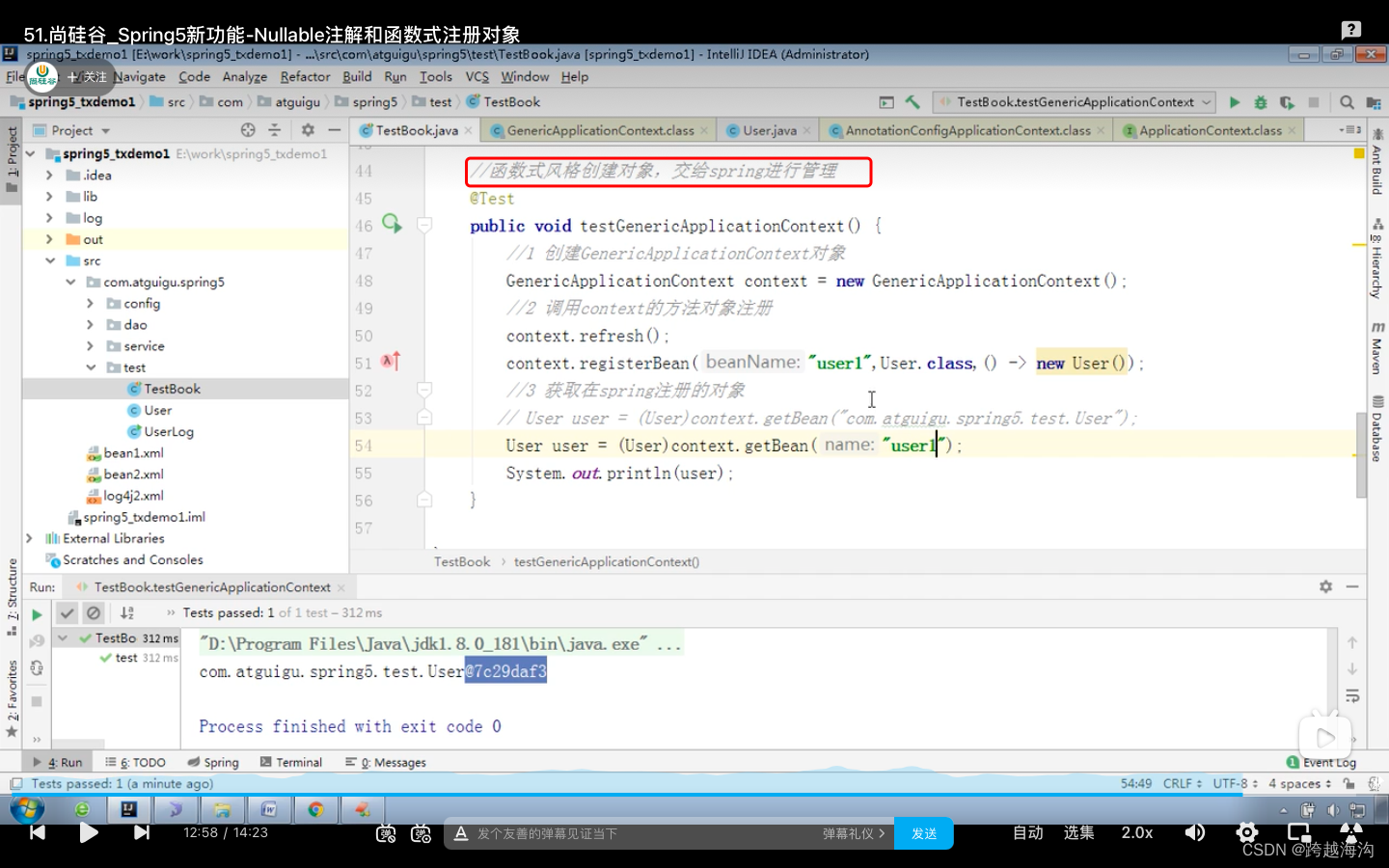This screenshot has width=1389, height=868.
Task: Skip to next video
Action: (x=142, y=832)
